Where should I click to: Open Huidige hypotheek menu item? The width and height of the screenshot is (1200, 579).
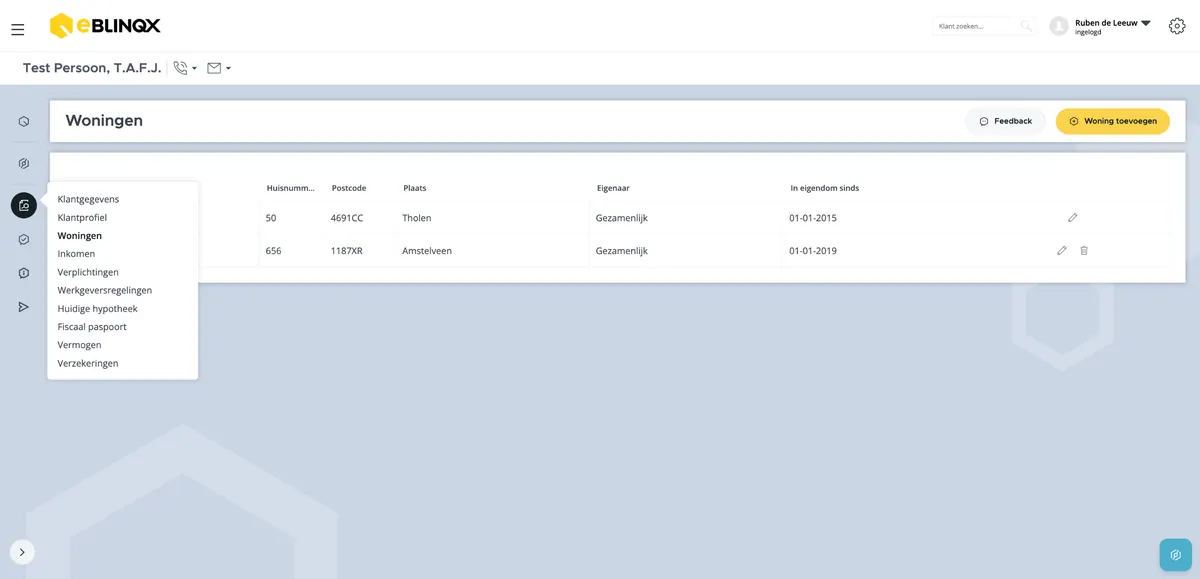pyautogui.click(x=98, y=309)
